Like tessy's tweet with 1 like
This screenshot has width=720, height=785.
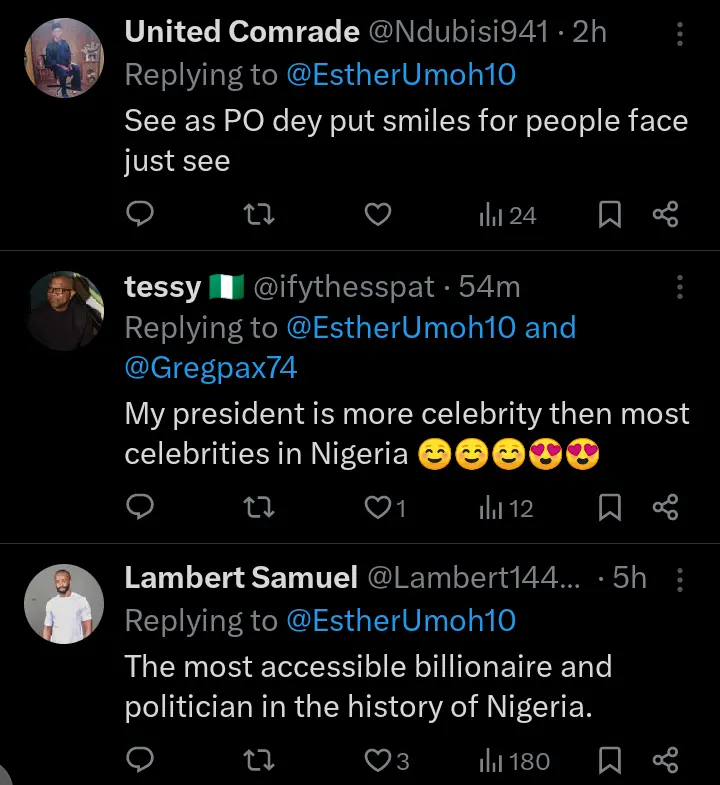pos(377,508)
